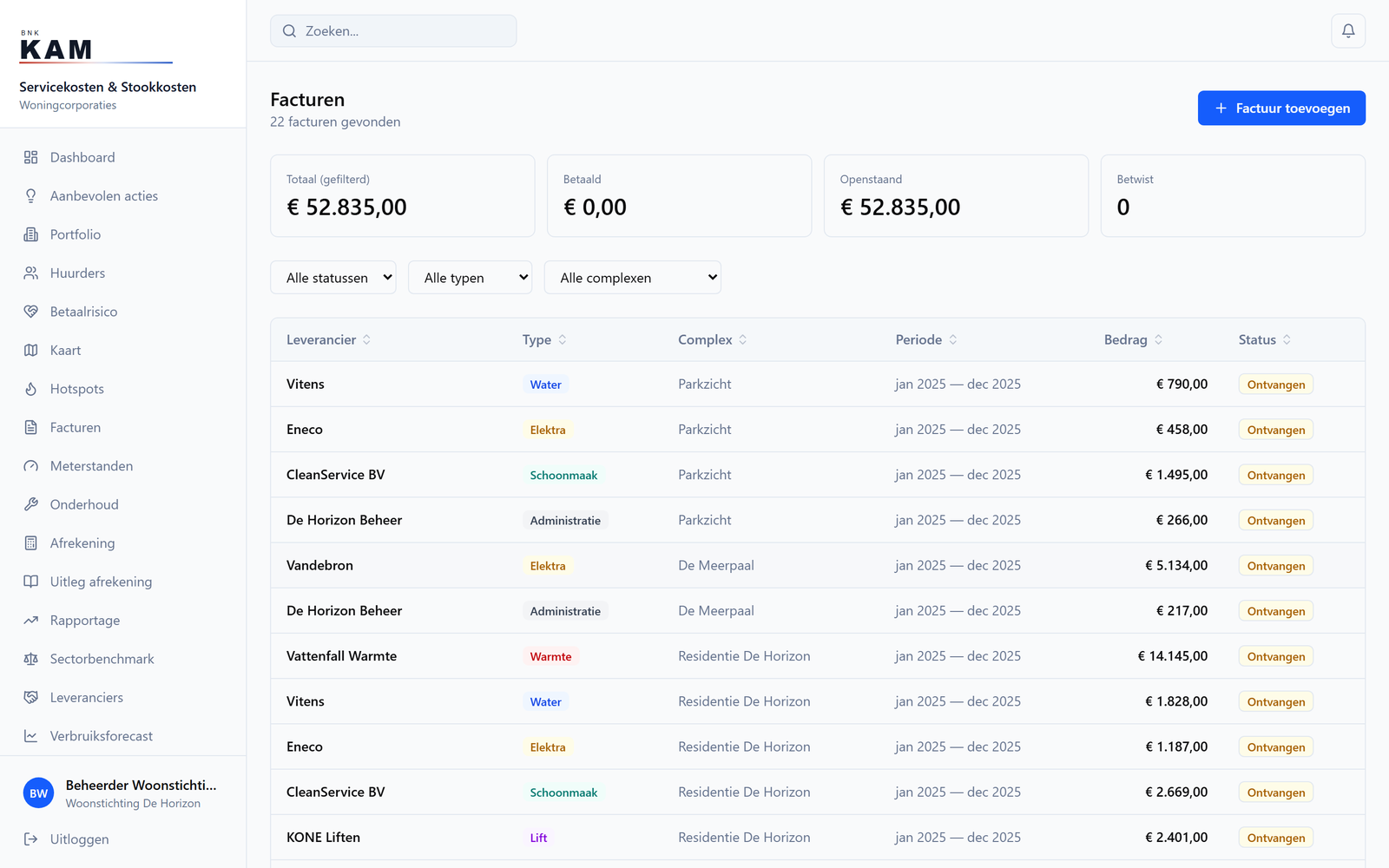The image size is (1389, 868).
Task: Click the Rapportage trend icon
Action: (x=31, y=621)
